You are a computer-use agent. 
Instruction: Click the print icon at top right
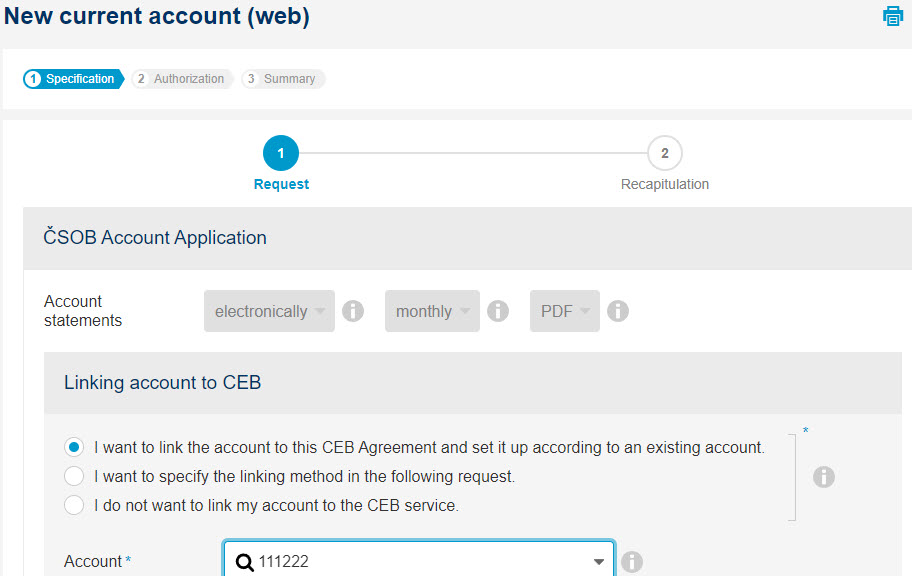pyautogui.click(x=892, y=16)
